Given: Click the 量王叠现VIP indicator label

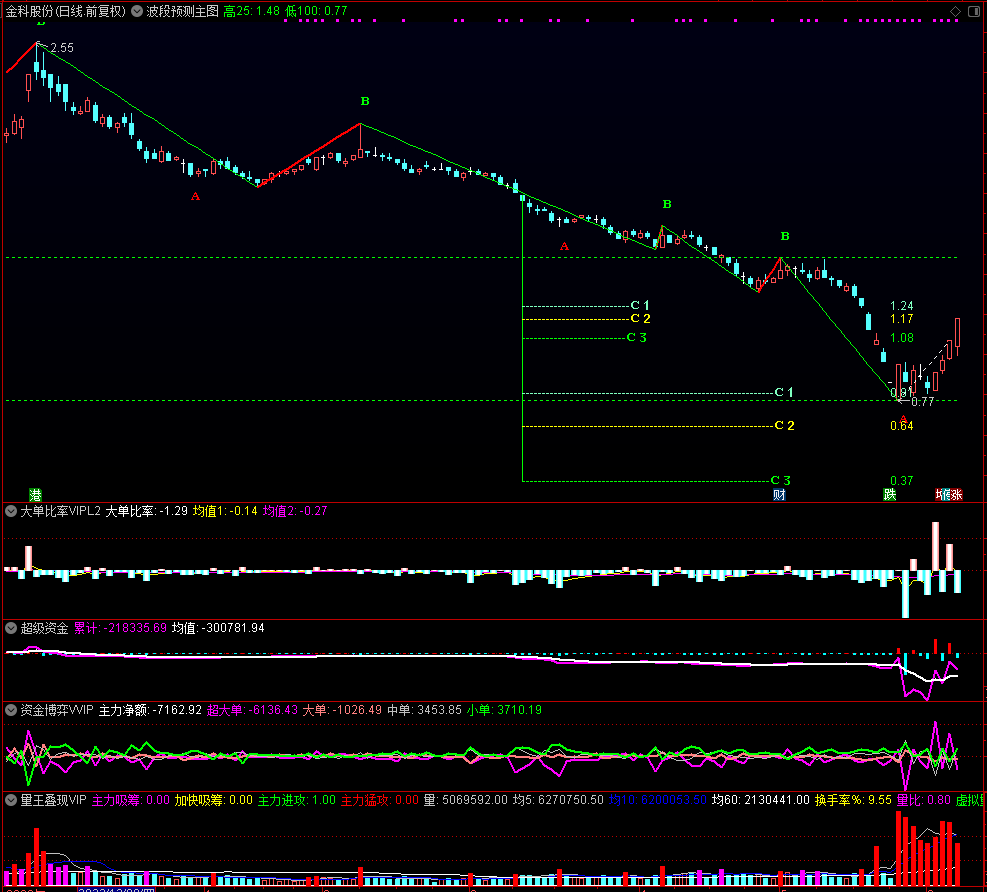Looking at the screenshot, I should (x=54, y=800).
